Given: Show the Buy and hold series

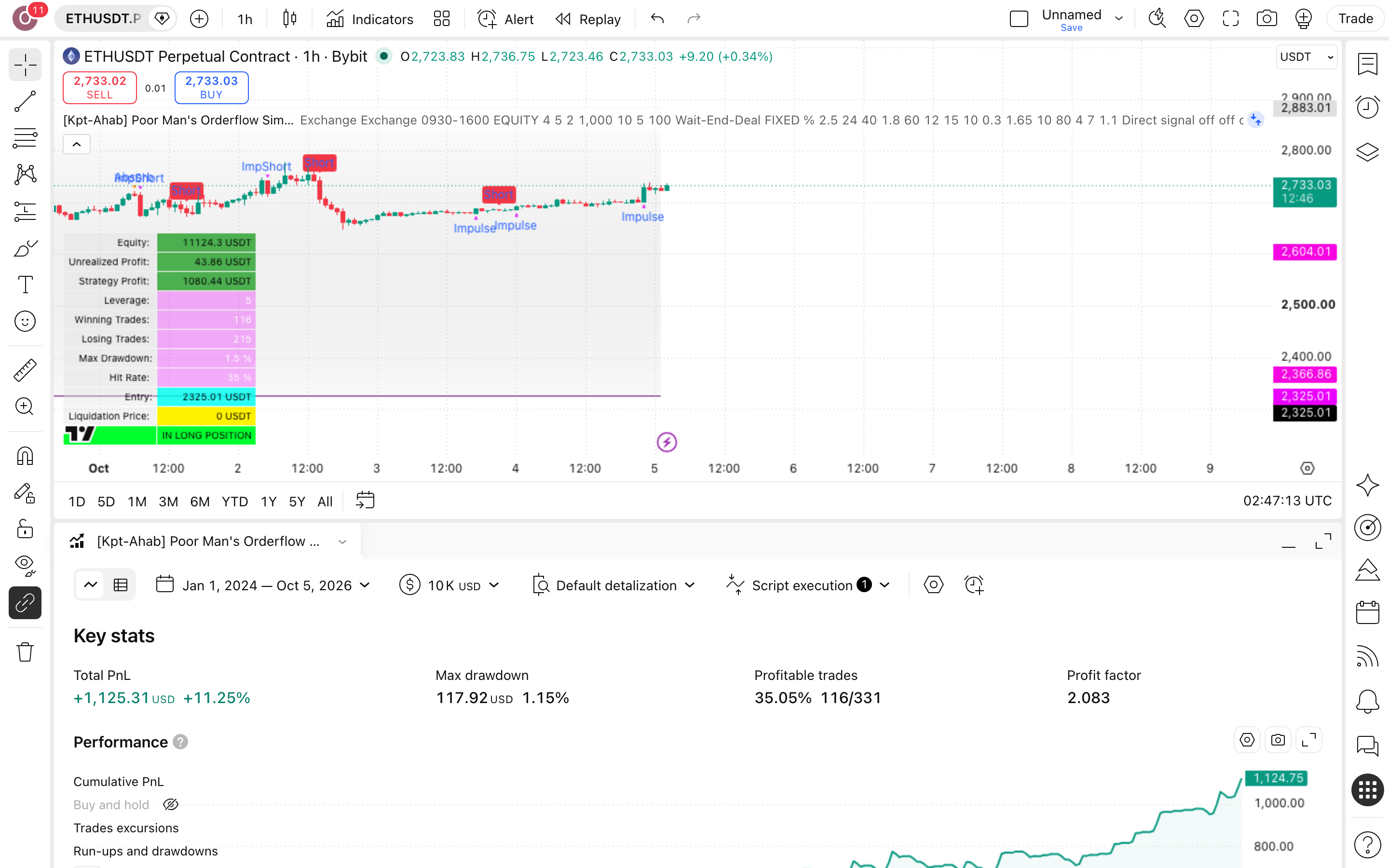Looking at the screenshot, I should coord(170,804).
